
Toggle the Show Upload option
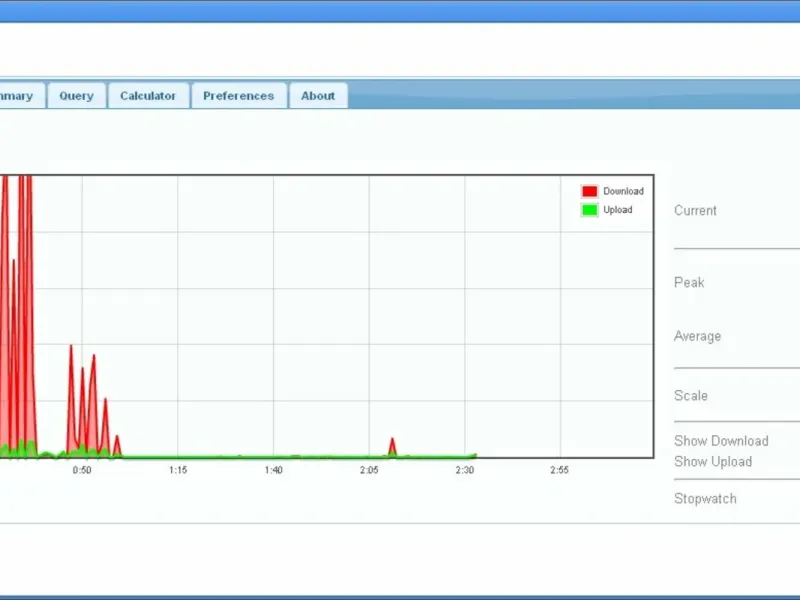click(713, 462)
